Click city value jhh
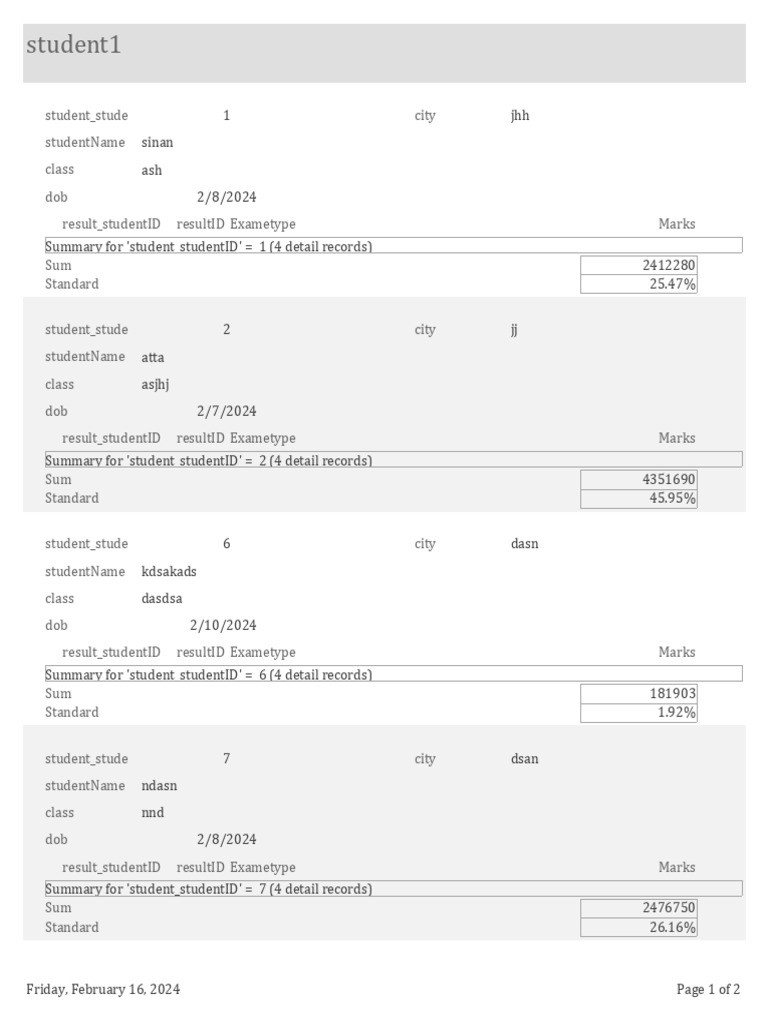The image size is (768, 1024). [x=520, y=115]
